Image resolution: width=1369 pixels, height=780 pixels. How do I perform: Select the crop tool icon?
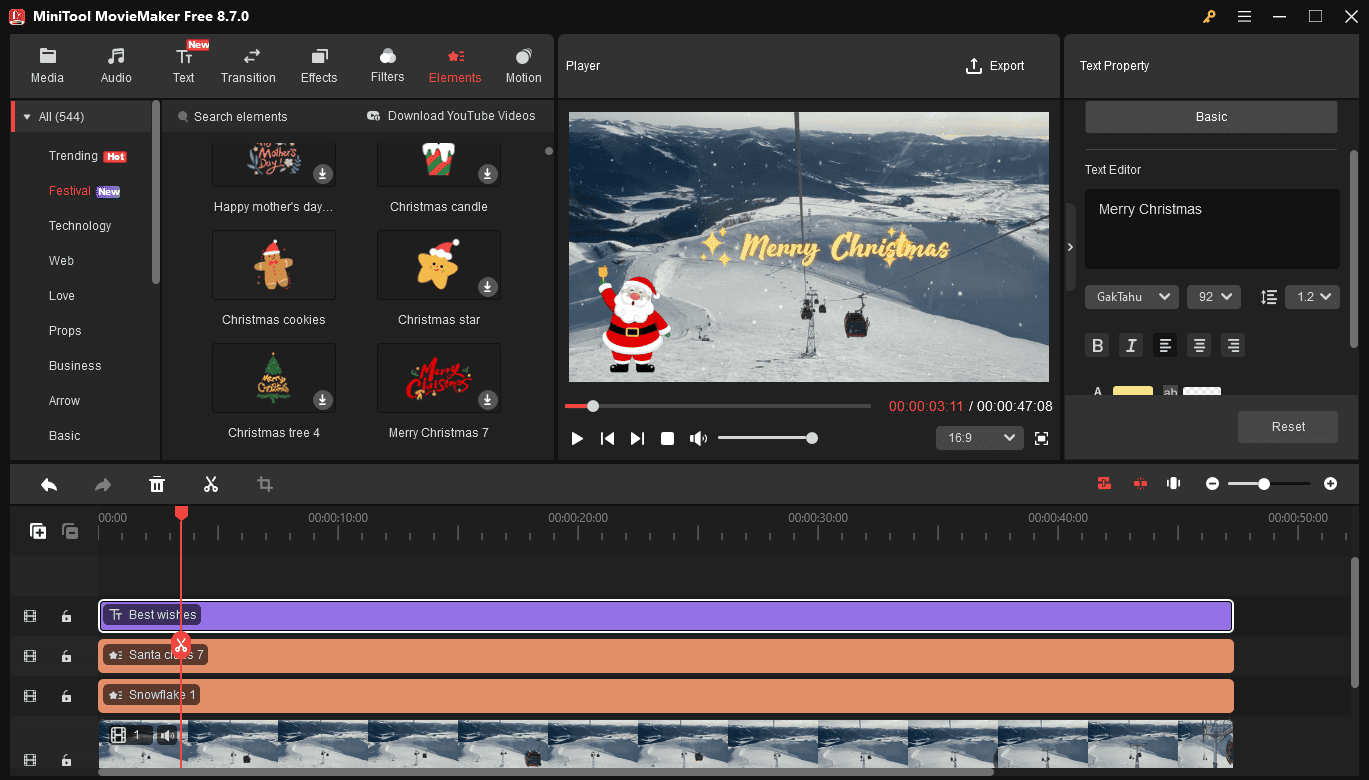[265, 484]
